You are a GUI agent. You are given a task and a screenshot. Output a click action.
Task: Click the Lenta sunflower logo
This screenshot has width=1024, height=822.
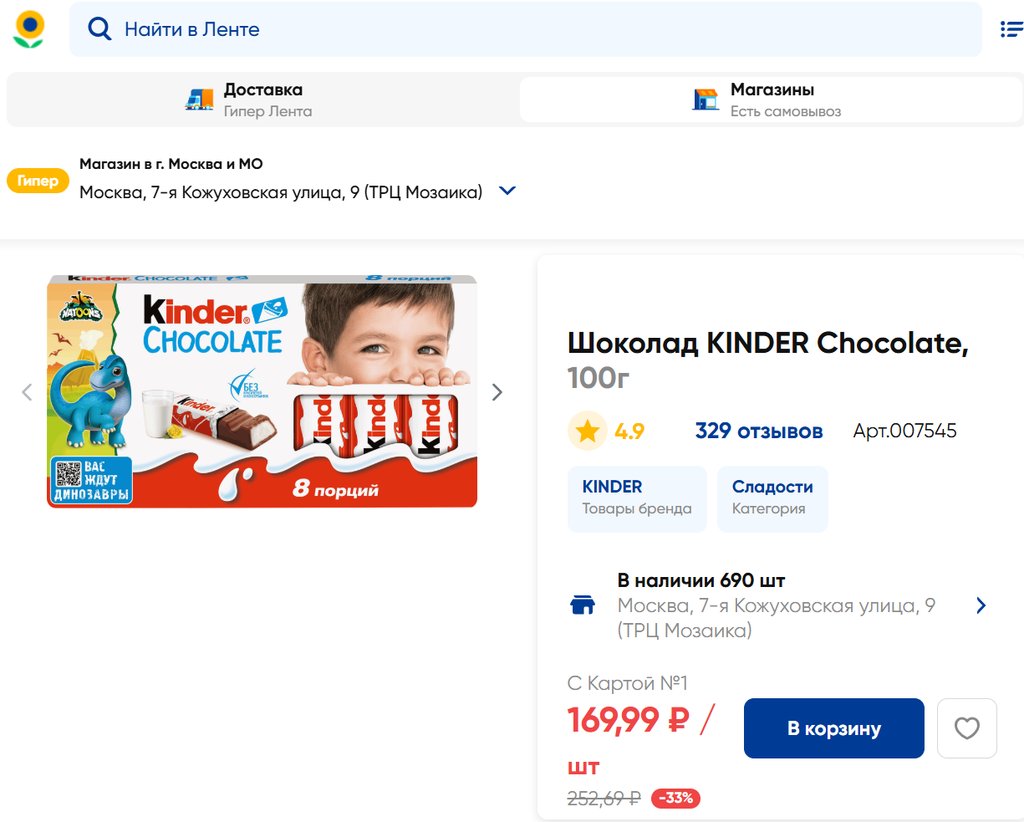click(x=29, y=29)
